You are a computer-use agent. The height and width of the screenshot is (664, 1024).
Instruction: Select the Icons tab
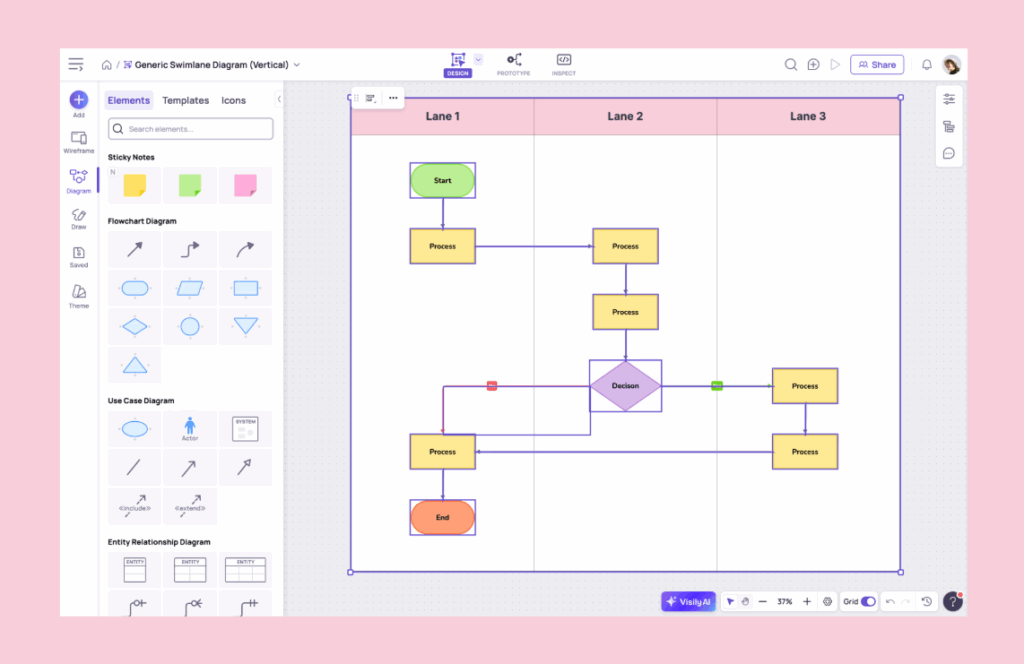point(233,101)
